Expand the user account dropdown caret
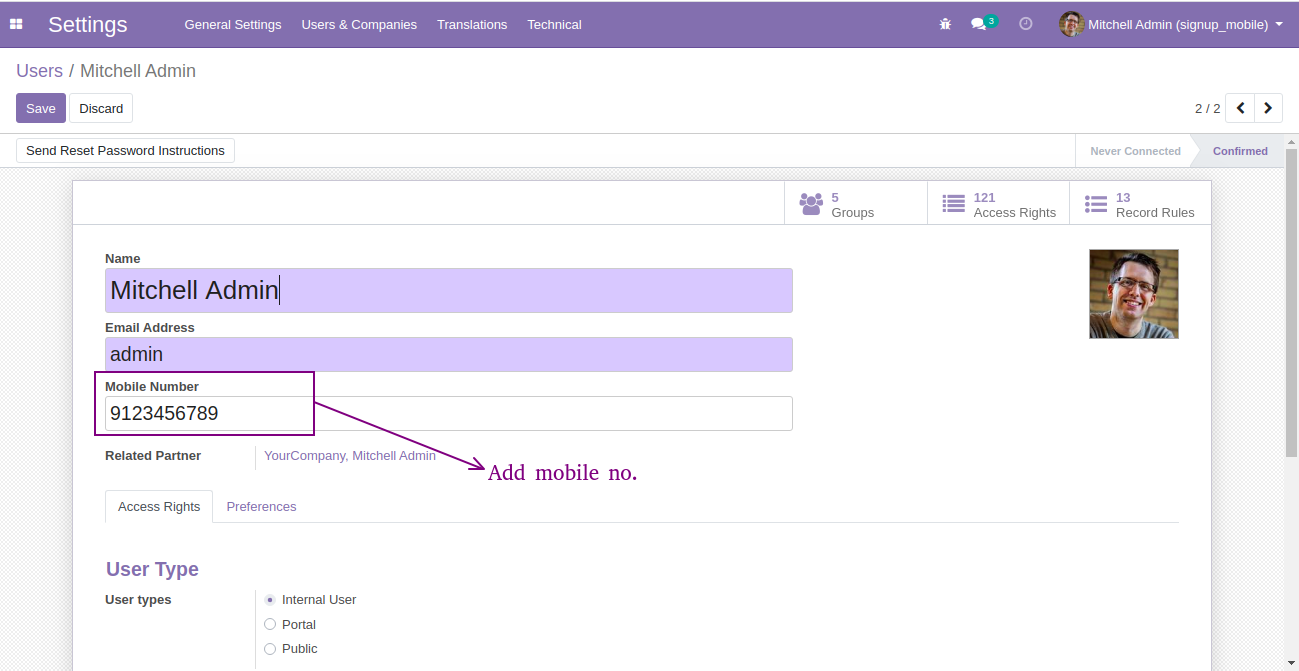 coord(1279,24)
